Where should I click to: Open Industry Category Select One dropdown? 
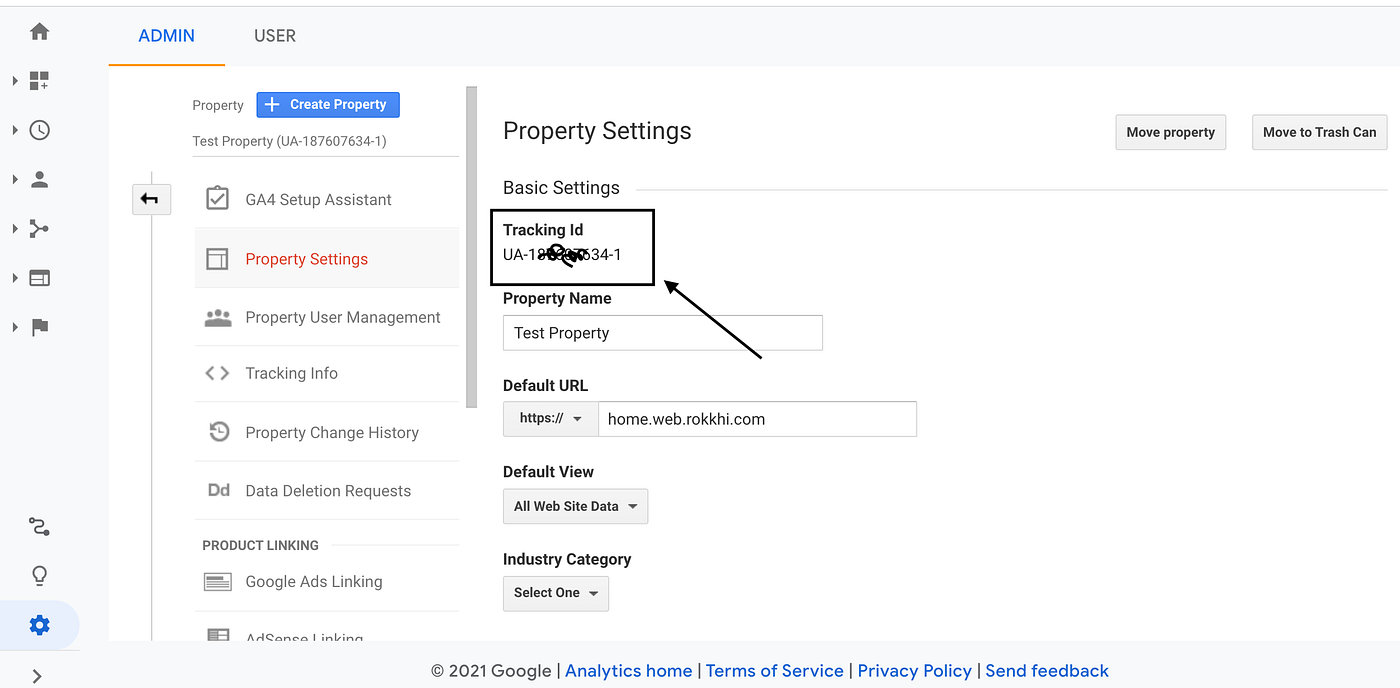(x=555, y=593)
